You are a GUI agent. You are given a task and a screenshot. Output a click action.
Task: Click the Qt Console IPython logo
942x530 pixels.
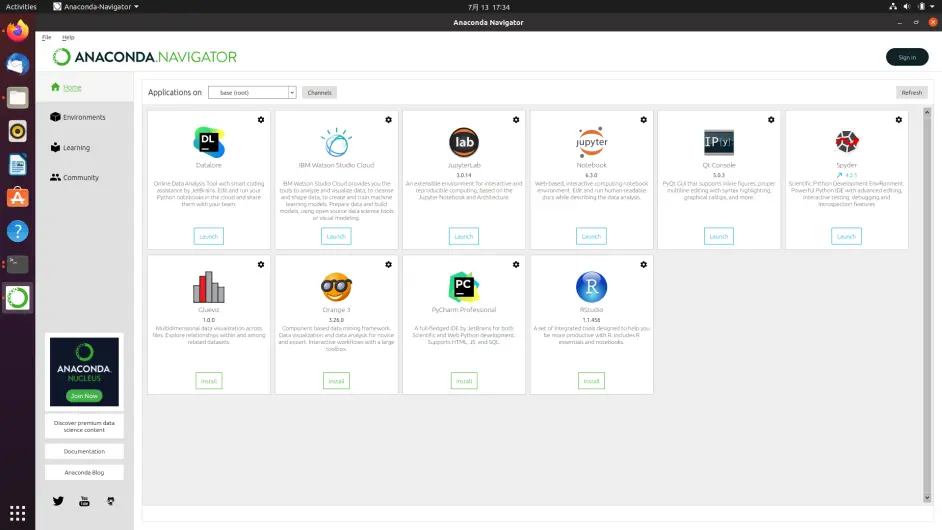(x=719, y=142)
